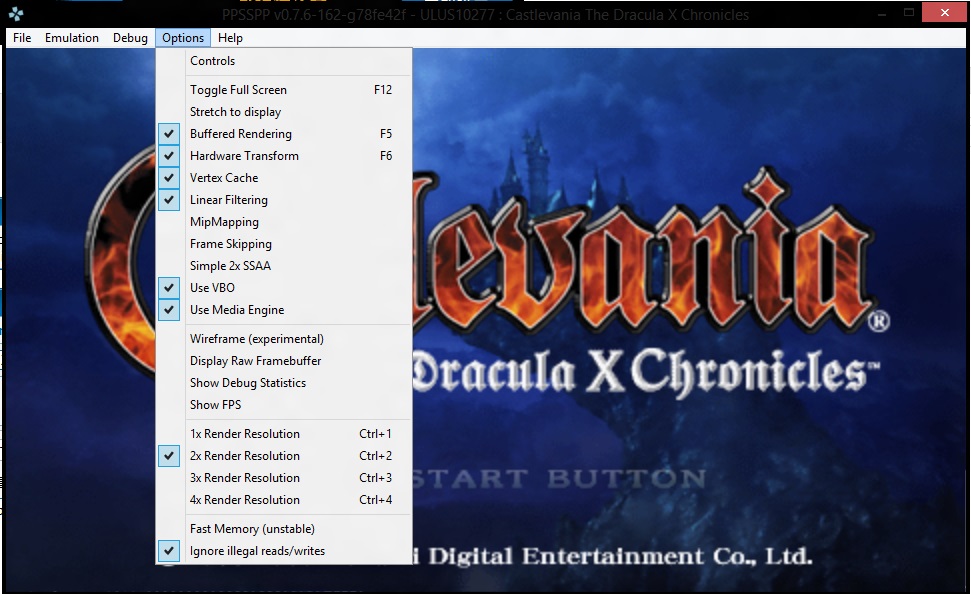Toggle Linear Filtering off
971x594 pixels.
coord(284,199)
